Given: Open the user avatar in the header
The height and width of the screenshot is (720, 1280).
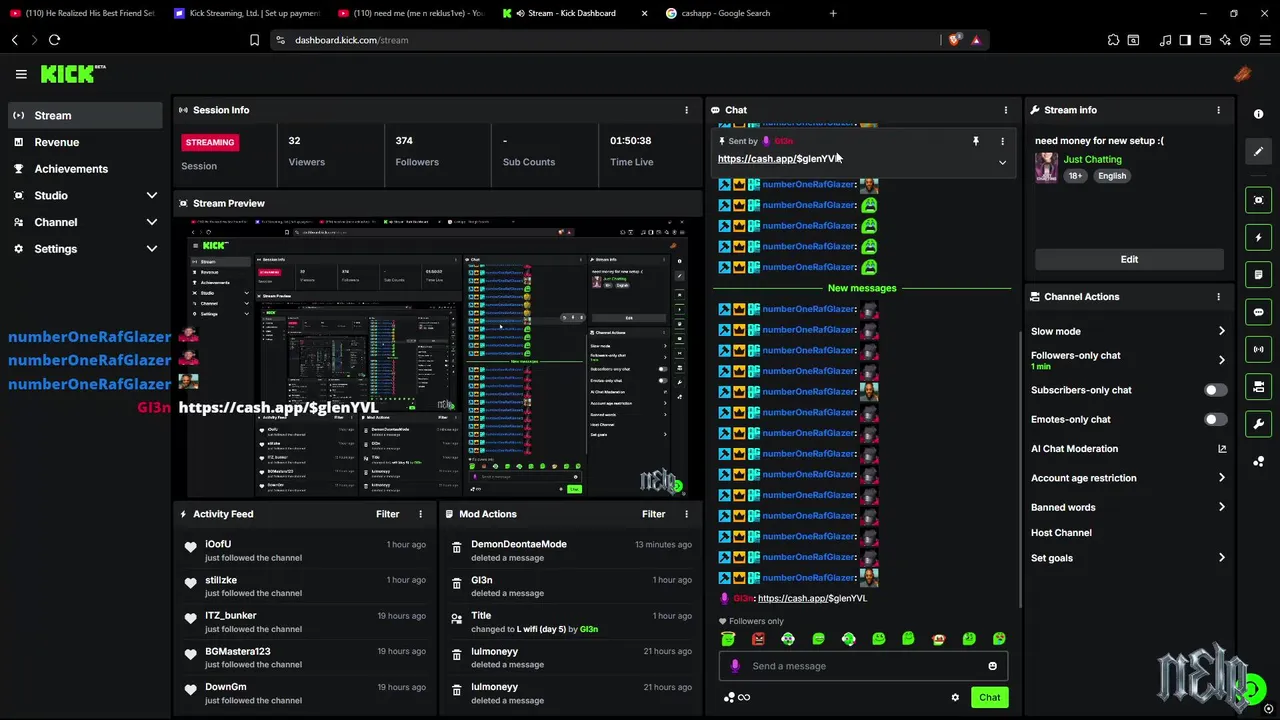Looking at the screenshot, I should coord(1242,74).
